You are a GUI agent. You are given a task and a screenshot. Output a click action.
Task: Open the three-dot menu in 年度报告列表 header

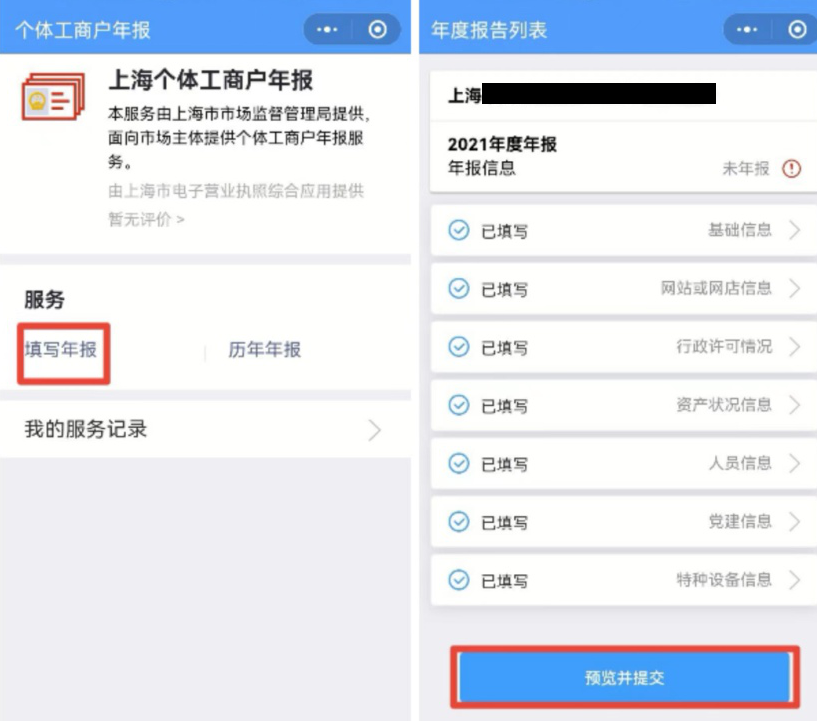747,30
